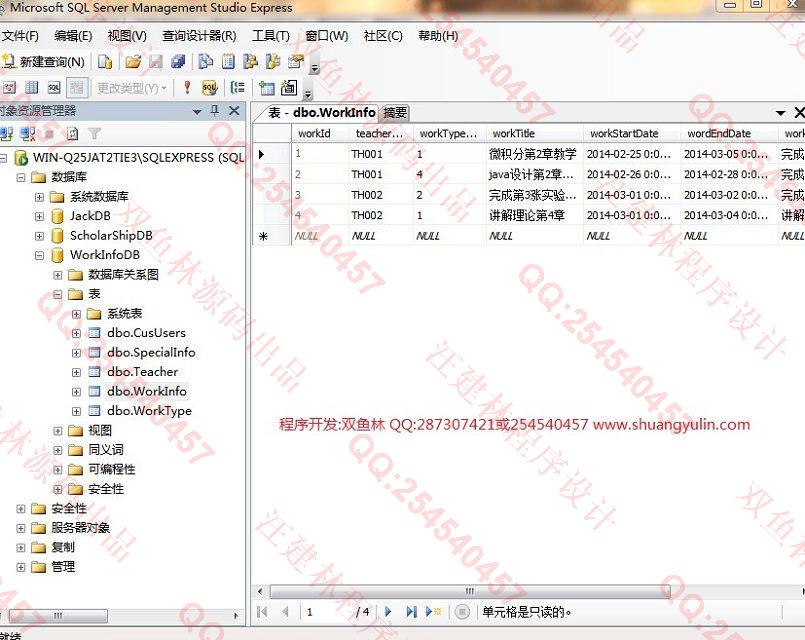Show the SQL pane
Viewport: 805px width, 640px height.
pos(54,88)
